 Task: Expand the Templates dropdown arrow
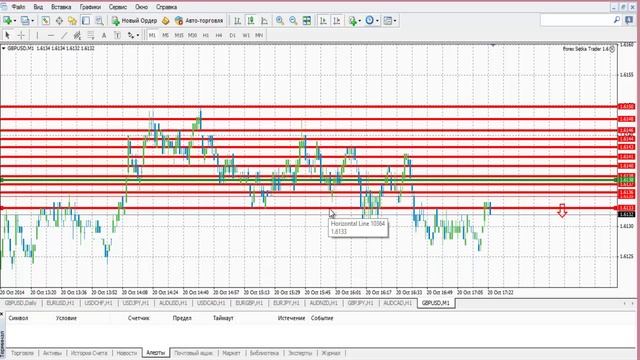(395, 21)
